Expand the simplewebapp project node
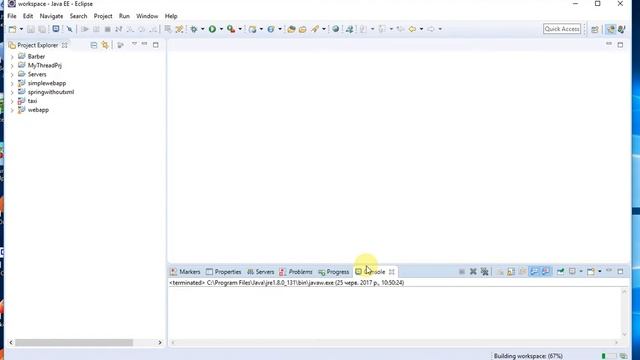Viewport: 640px width, 360px height. click(x=12, y=84)
